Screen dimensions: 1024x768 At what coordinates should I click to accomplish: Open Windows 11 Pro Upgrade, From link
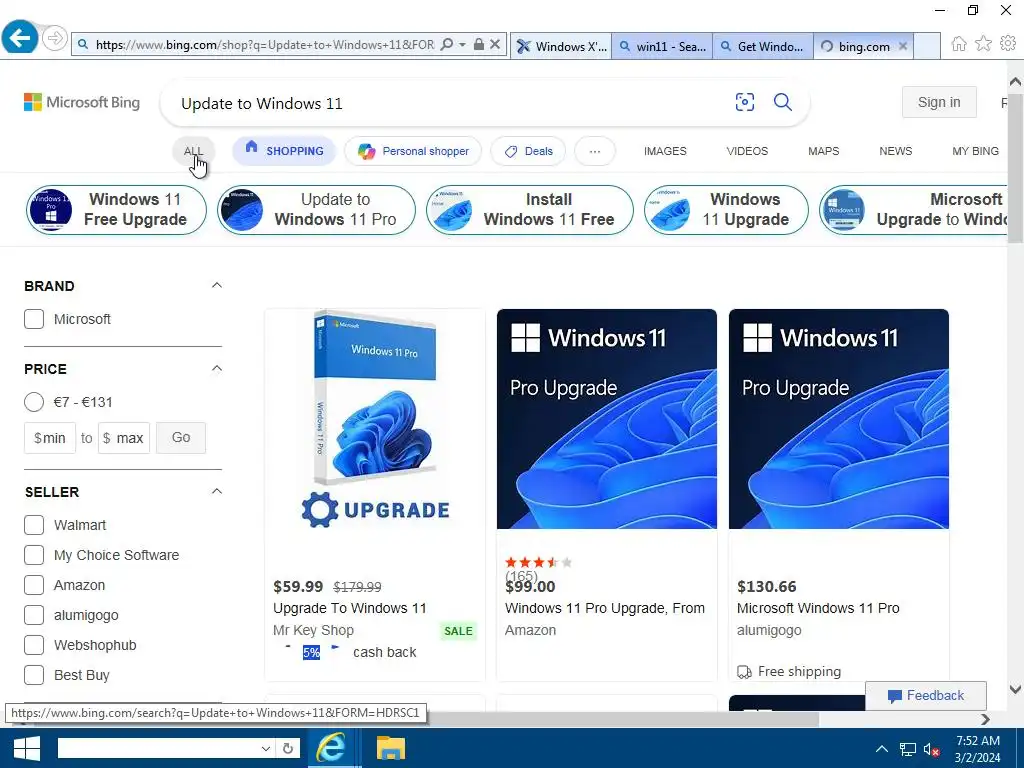pyautogui.click(x=605, y=608)
